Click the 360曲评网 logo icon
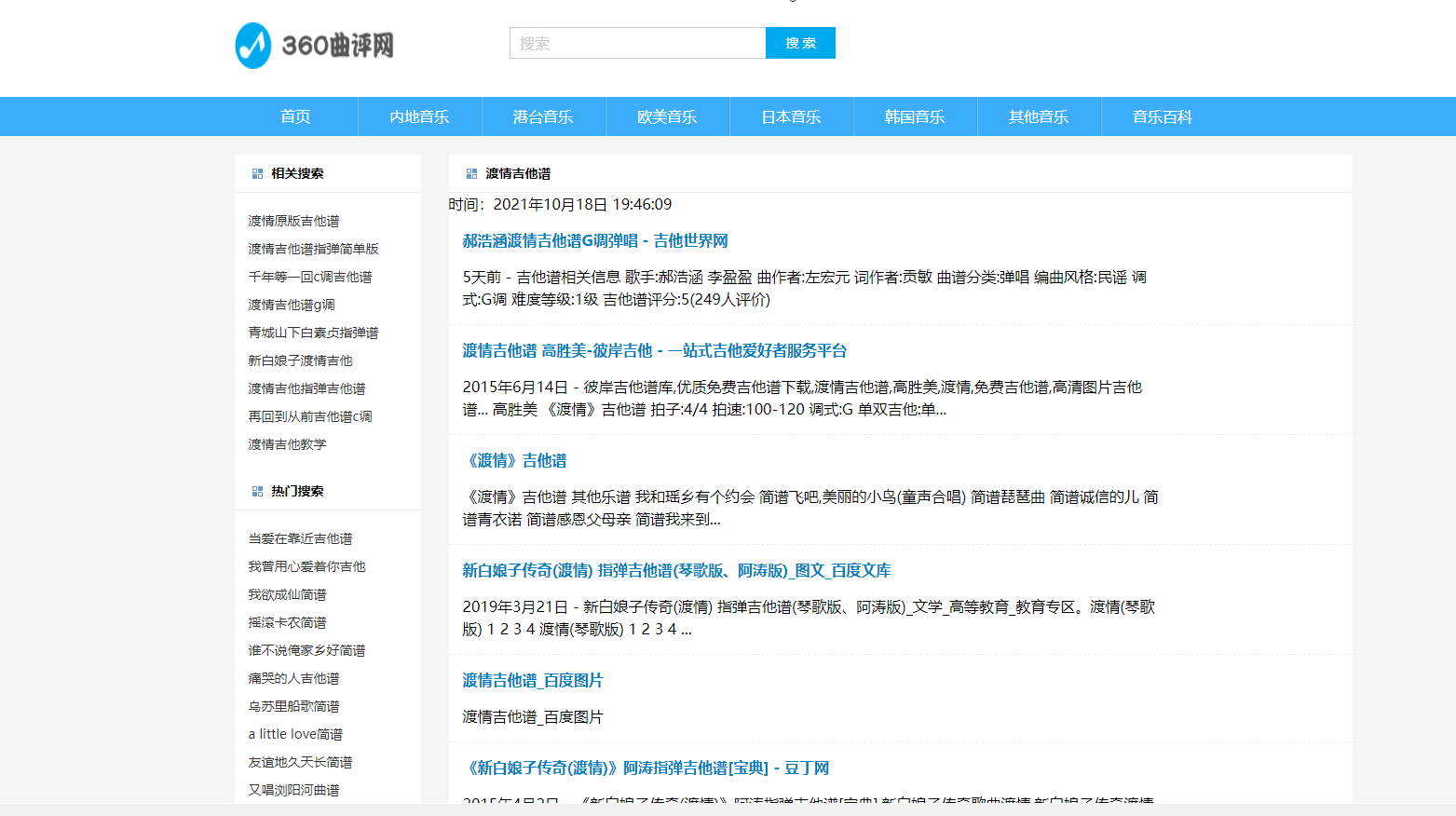This screenshot has height=816, width=1456. 253,46
